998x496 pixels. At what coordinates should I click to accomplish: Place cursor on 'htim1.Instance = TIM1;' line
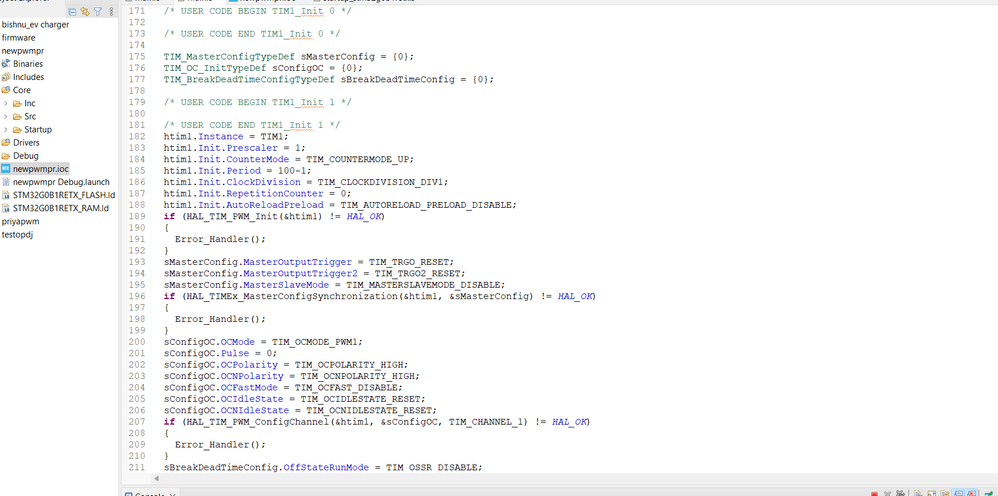click(226, 136)
